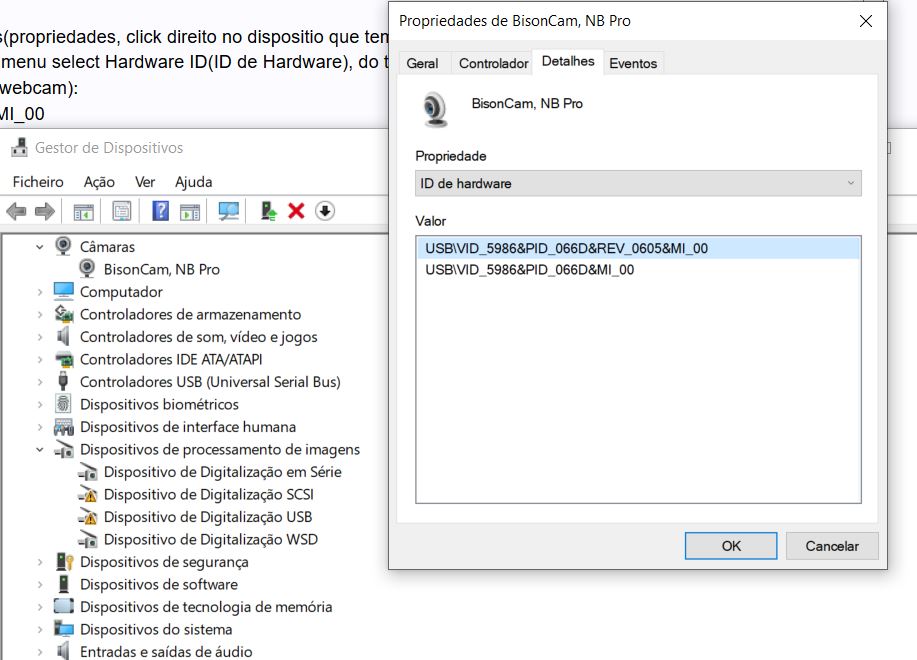Collapse Dispositivos de processamento de imagens node
The width and height of the screenshot is (917, 660).
40,450
